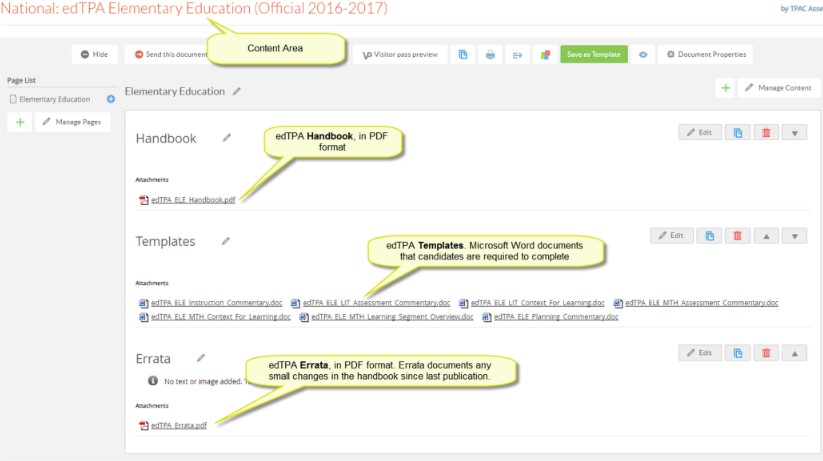Image resolution: width=823 pixels, height=461 pixels.
Task: Click Edit button for Errata section
Action: 700,353
